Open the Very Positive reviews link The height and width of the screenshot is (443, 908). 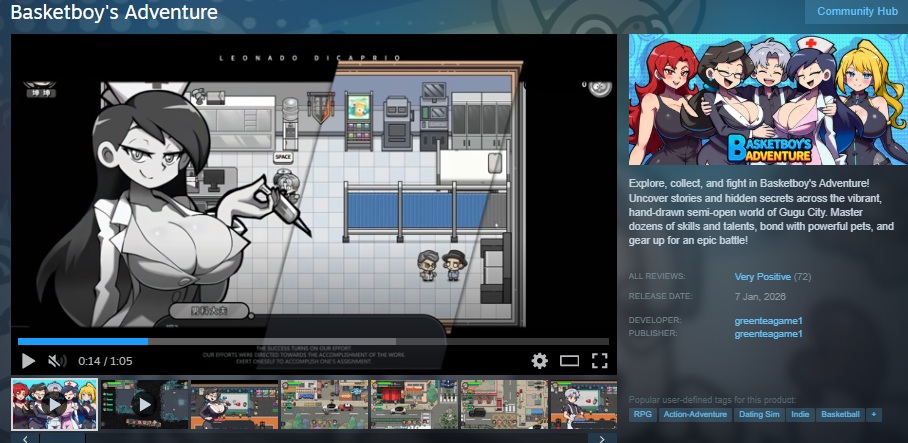coord(763,277)
